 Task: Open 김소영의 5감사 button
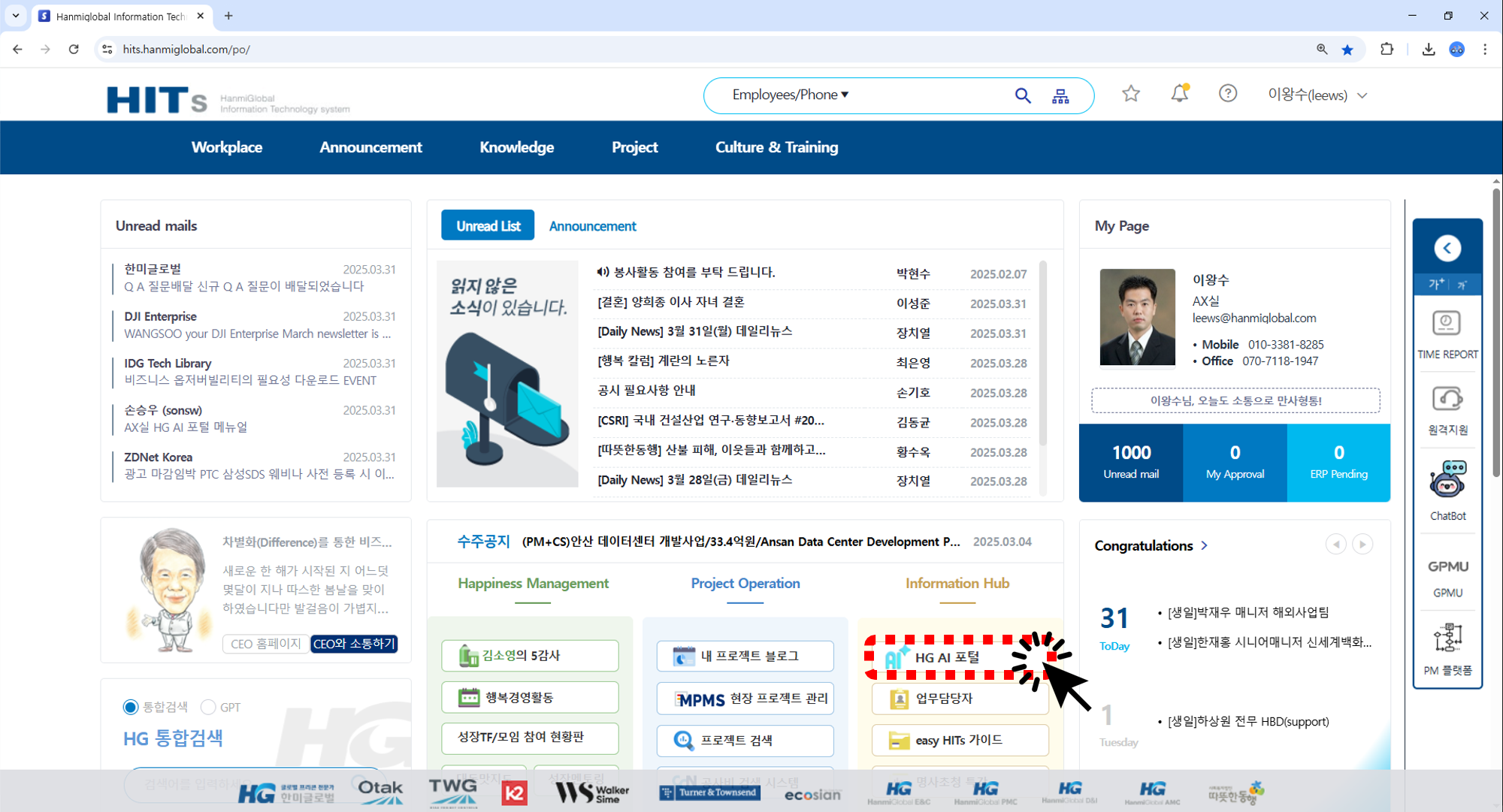530,655
